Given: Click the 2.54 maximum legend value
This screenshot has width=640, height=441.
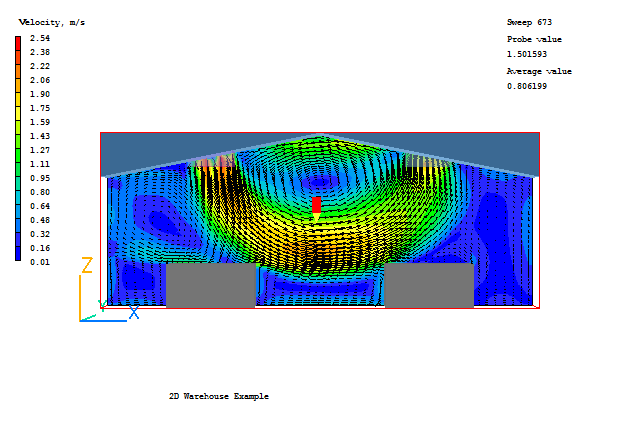Looking at the screenshot, I should [x=40, y=38].
